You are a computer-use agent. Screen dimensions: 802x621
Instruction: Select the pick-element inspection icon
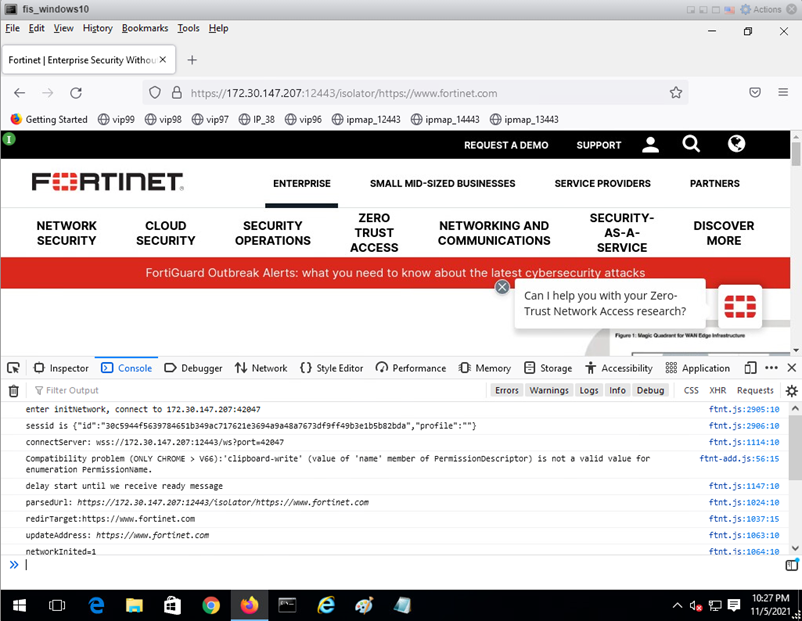[13, 368]
